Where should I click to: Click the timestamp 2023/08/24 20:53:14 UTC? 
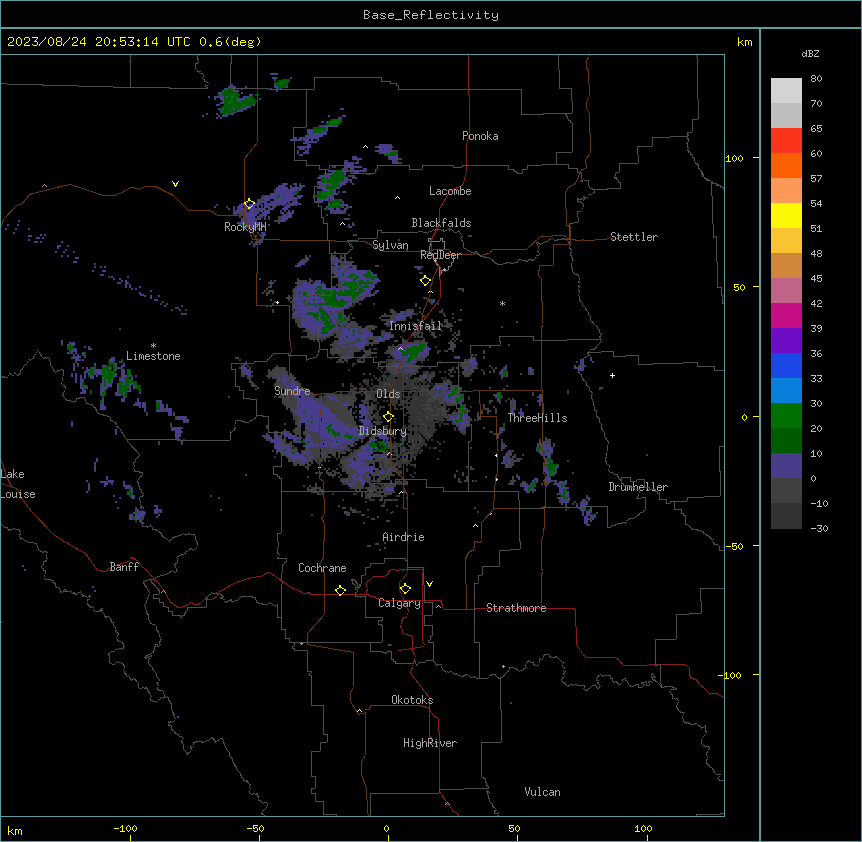tap(99, 42)
